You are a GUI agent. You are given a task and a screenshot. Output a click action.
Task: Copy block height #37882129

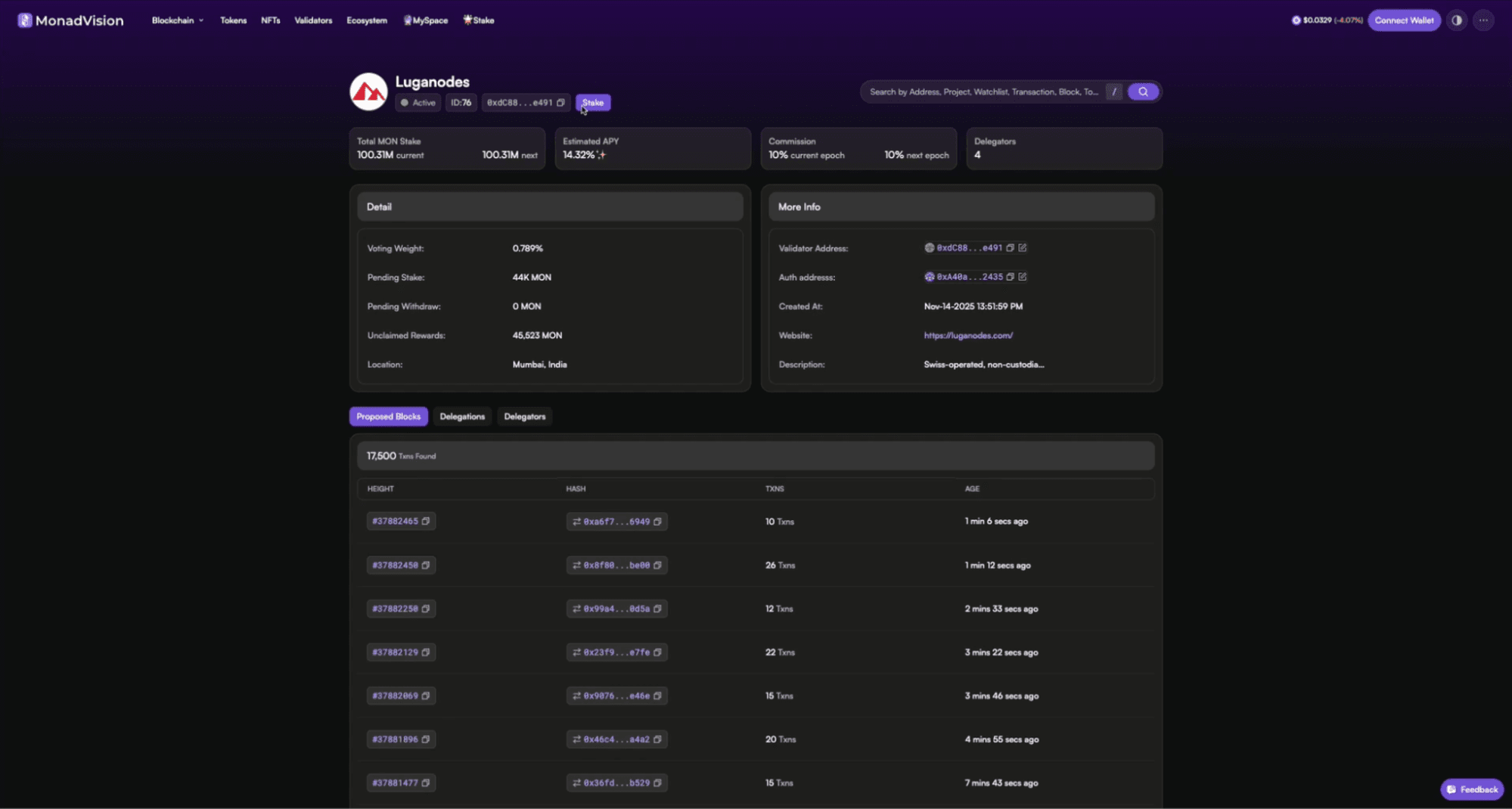[426, 652]
